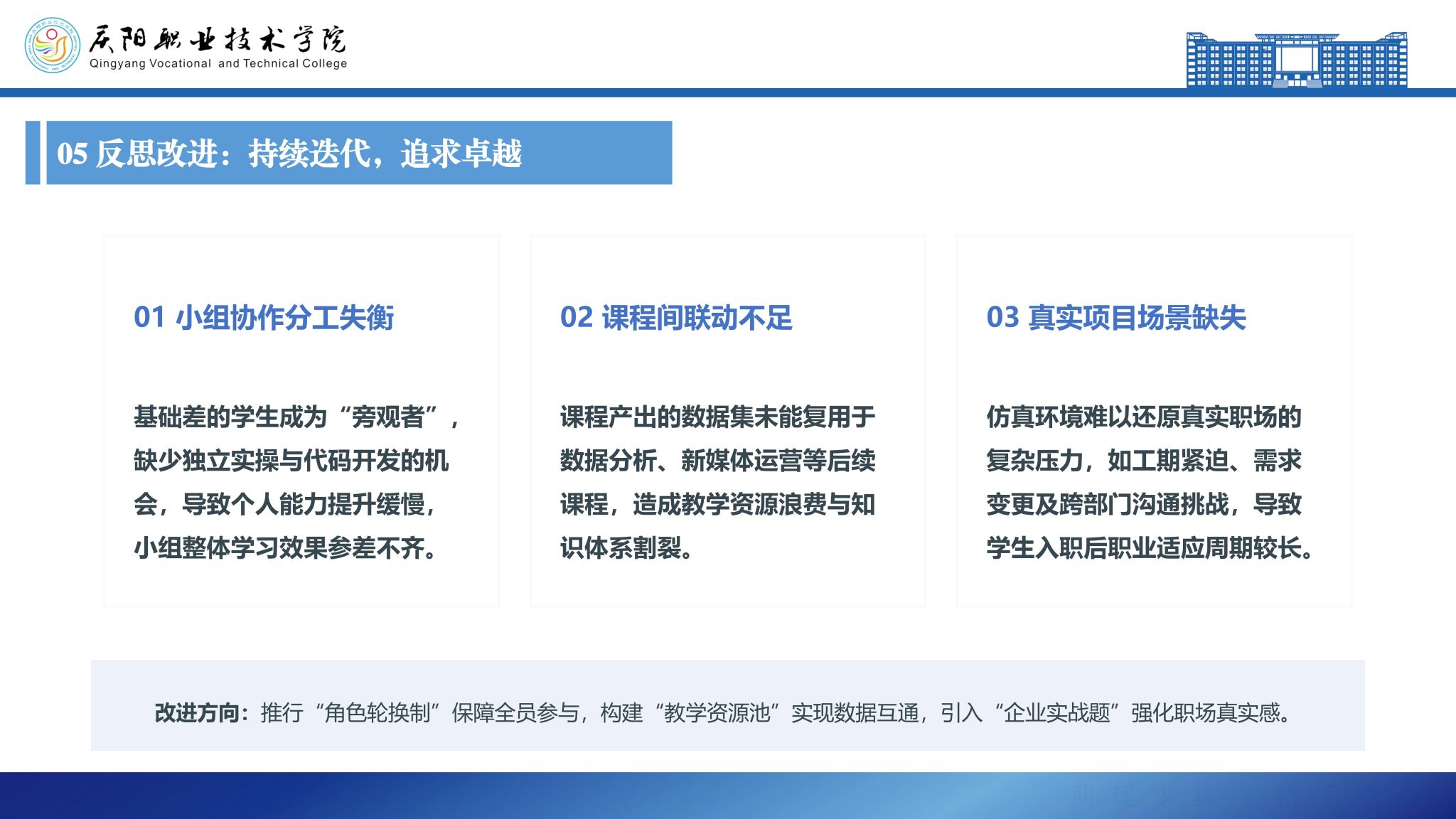Image resolution: width=1456 pixels, height=819 pixels.
Task: Click the text 教学资源池 in the summary
Action: (717, 712)
